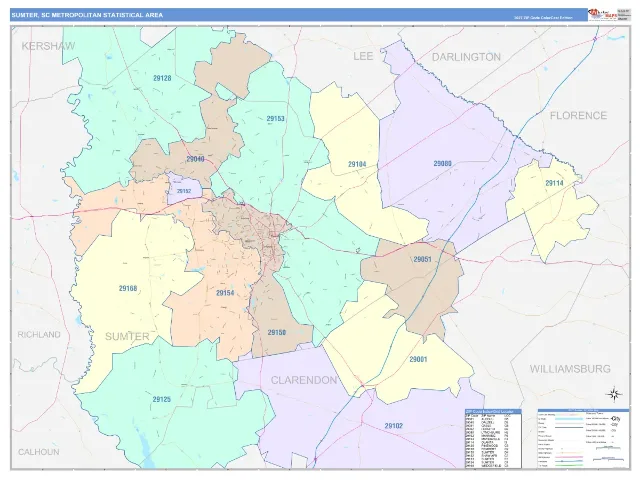
Task: Click the compass rose icon
Action: pyautogui.click(x=614, y=394)
